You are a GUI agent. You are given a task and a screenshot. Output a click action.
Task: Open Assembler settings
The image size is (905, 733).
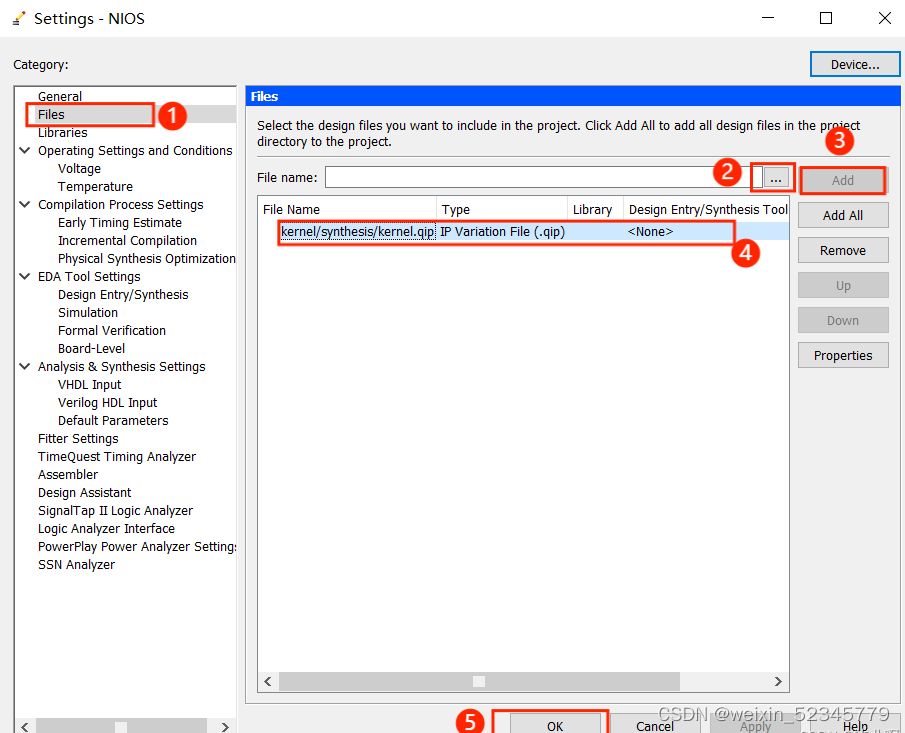click(x=68, y=474)
